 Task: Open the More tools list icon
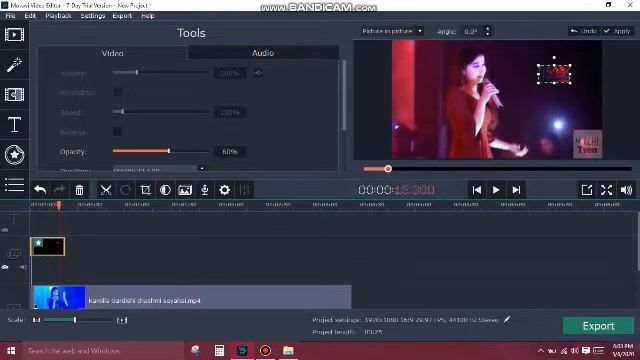[14, 184]
